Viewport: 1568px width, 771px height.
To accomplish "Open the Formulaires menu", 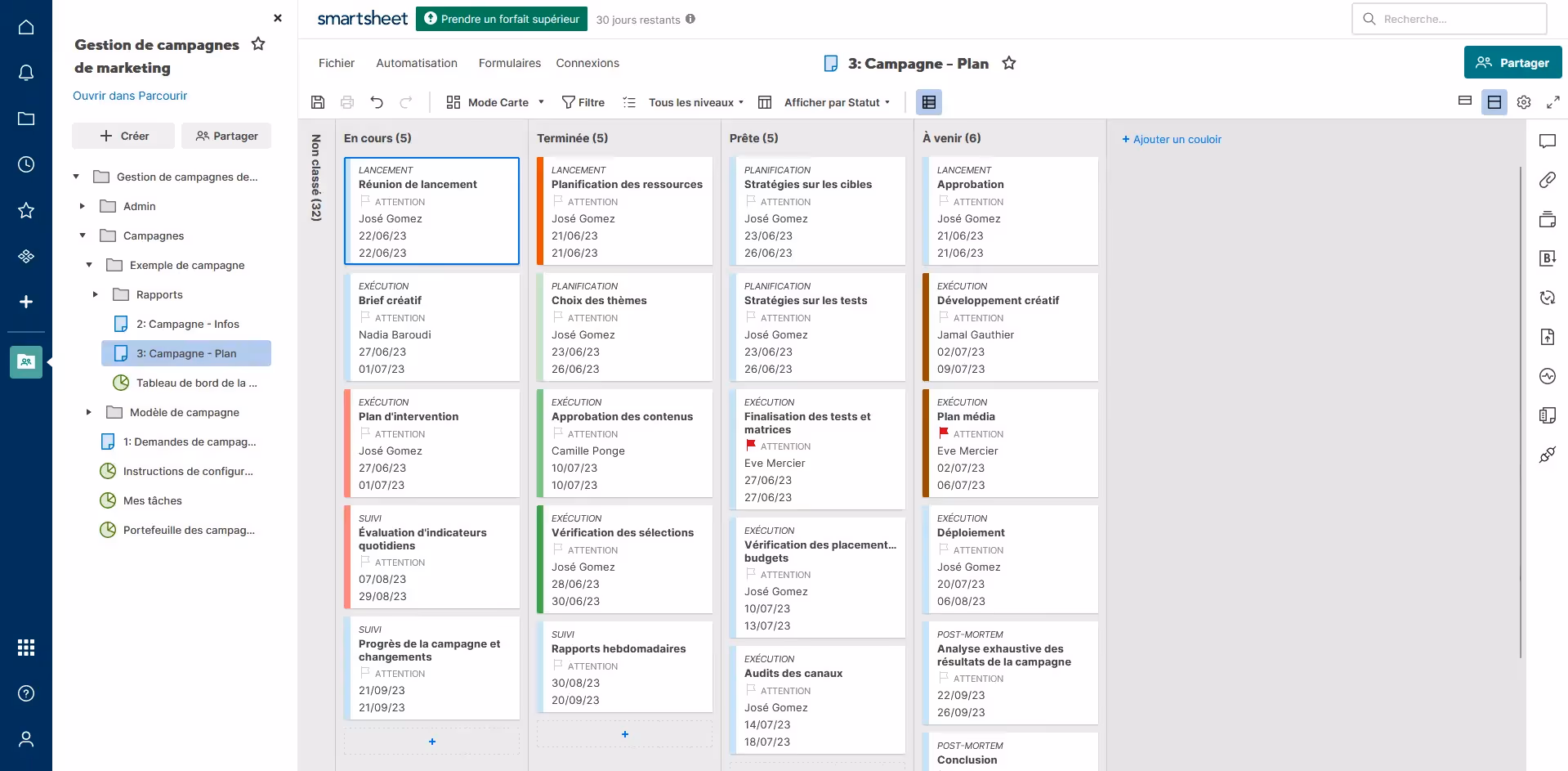I will (x=509, y=63).
